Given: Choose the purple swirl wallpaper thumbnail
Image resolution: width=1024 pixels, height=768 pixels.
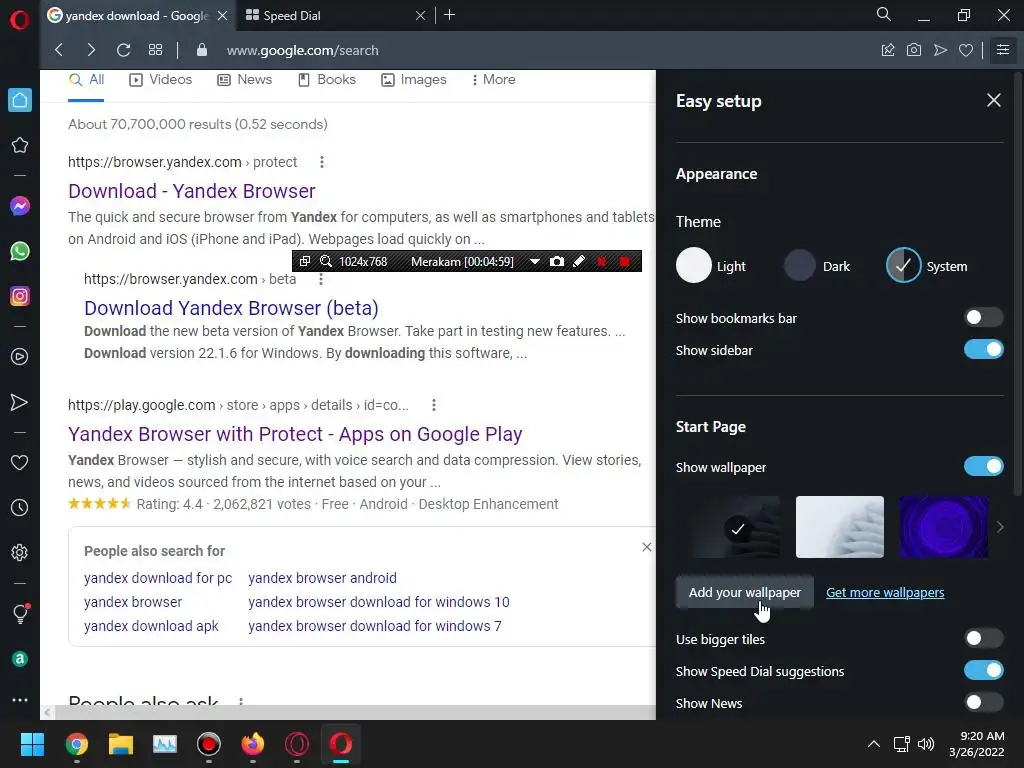Looking at the screenshot, I should click(944, 527).
